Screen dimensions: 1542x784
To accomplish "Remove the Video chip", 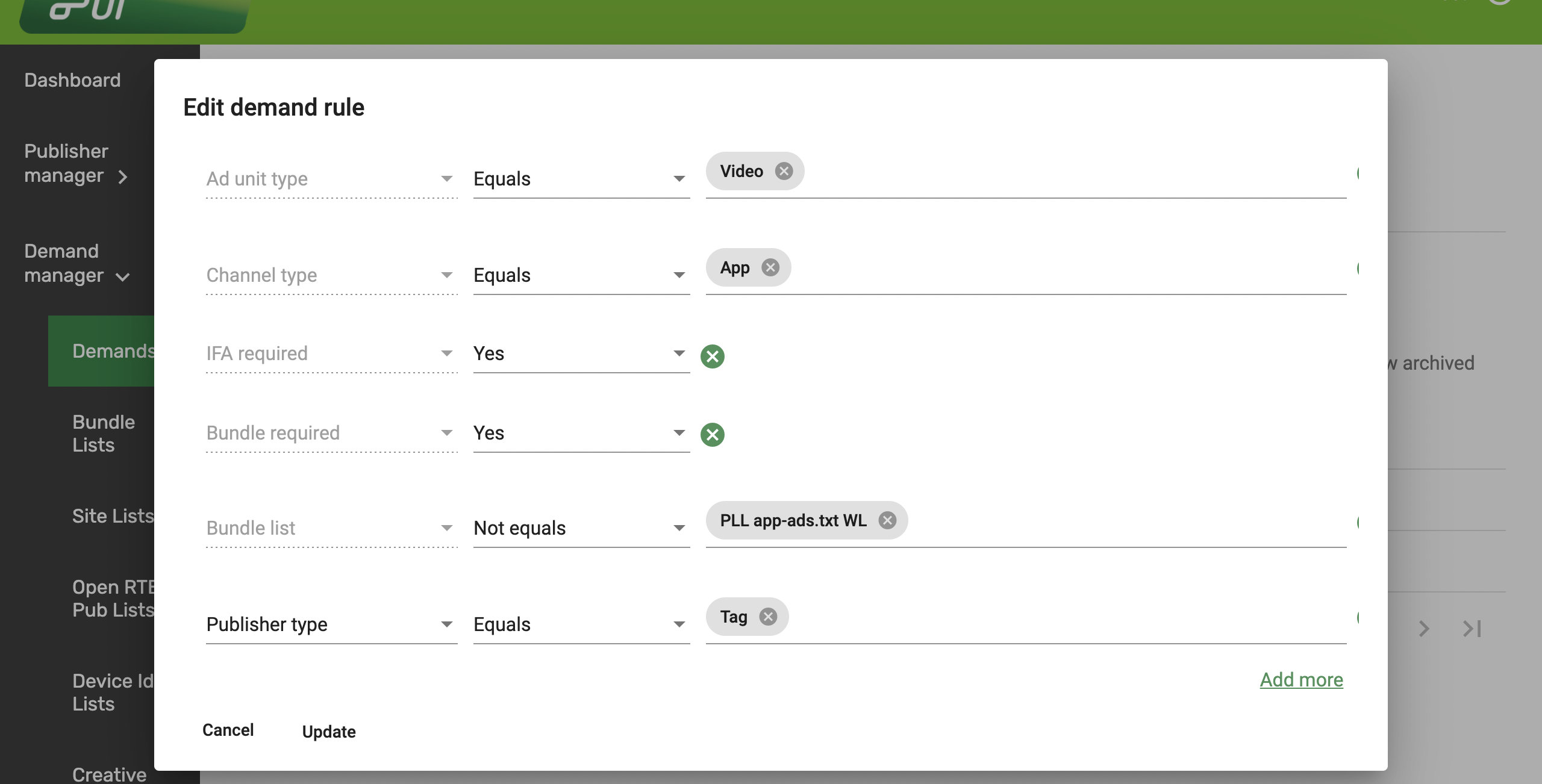I will [784, 172].
